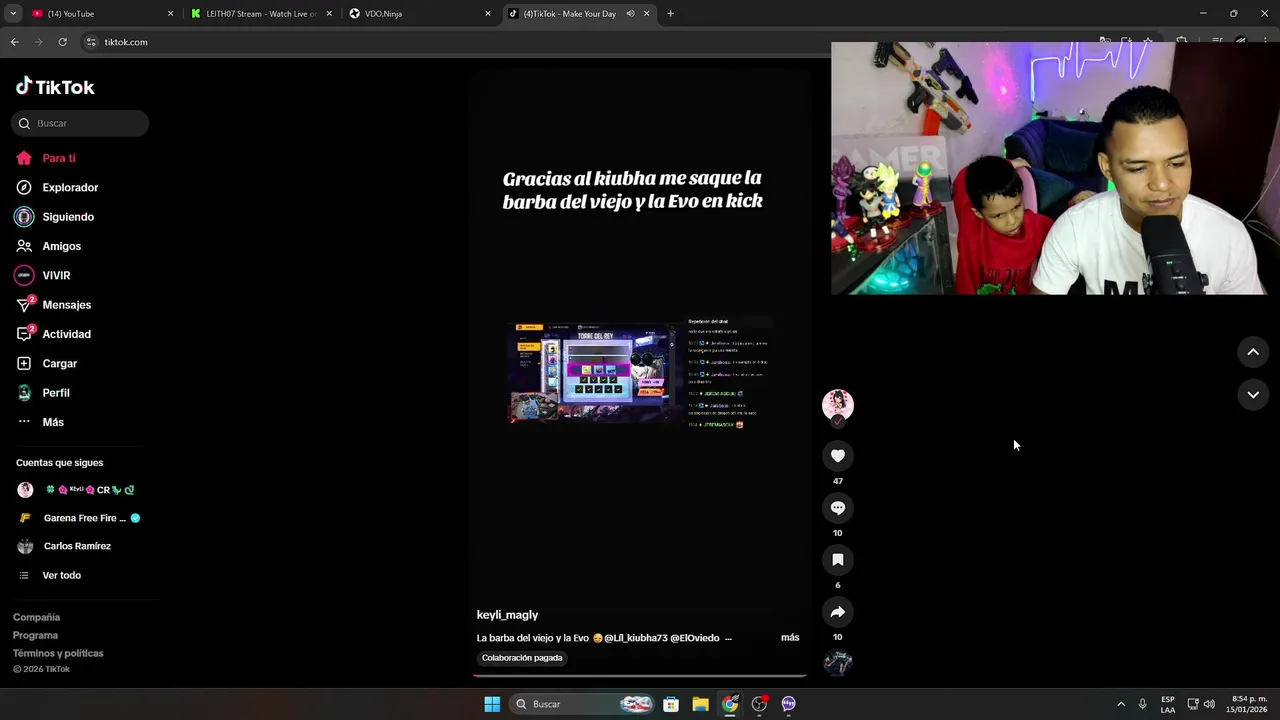Seek on the video progress bar
The image size is (1280, 720).
[x=640, y=676]
